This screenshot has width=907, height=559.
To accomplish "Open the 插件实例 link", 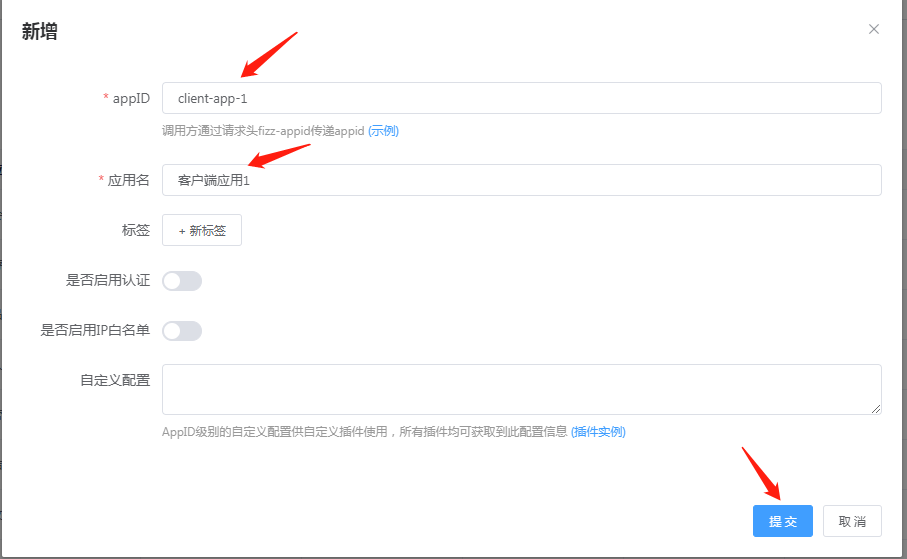I will click(598, 432).
